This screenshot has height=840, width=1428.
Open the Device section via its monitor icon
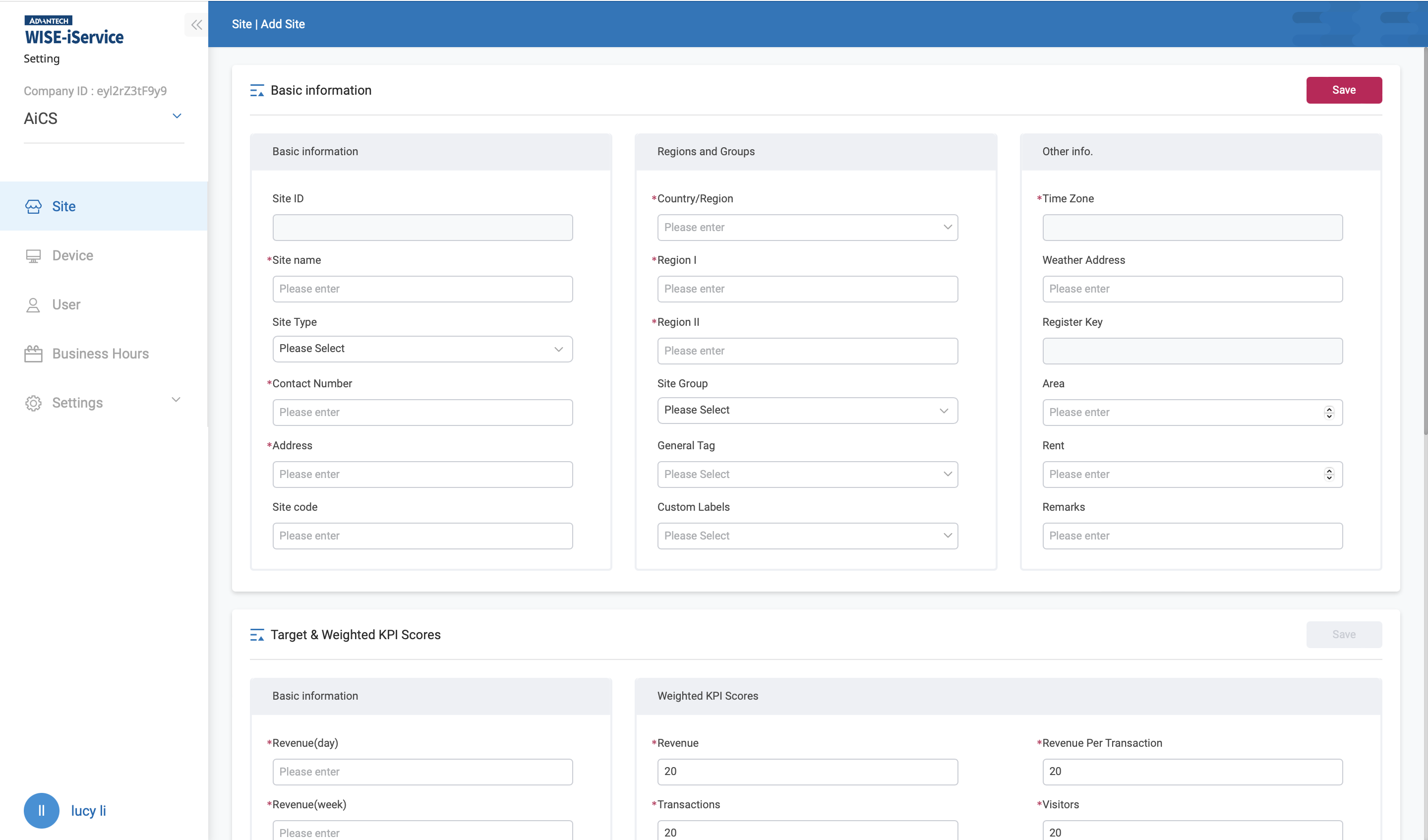click(x=33, y=255)
